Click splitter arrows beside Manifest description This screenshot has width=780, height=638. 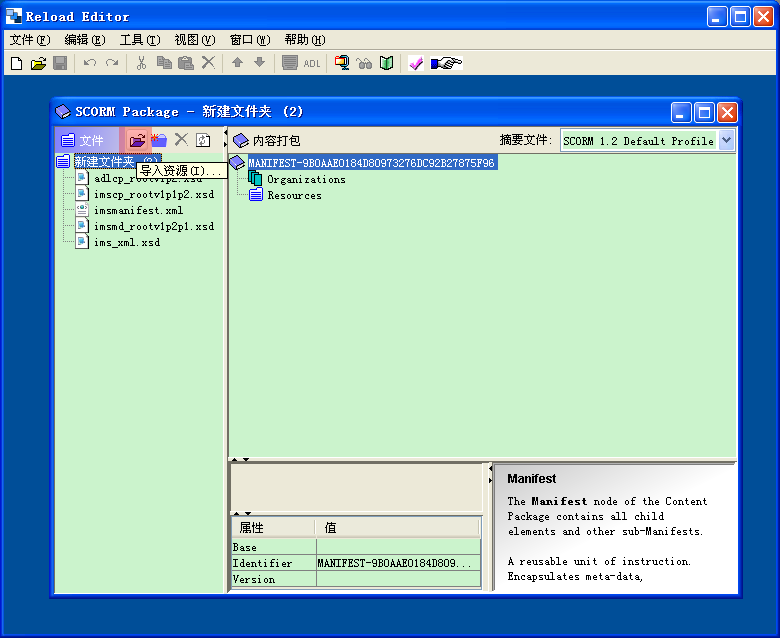(490, 474)
